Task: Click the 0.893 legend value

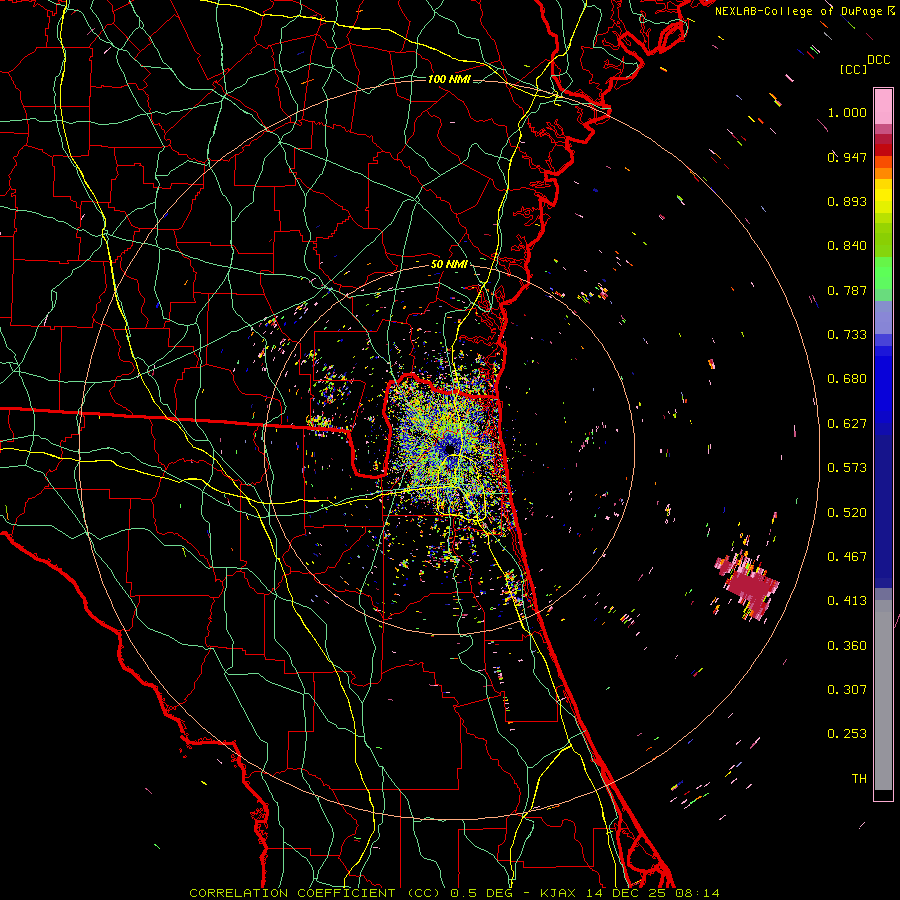Action: (x=847, y=201)
